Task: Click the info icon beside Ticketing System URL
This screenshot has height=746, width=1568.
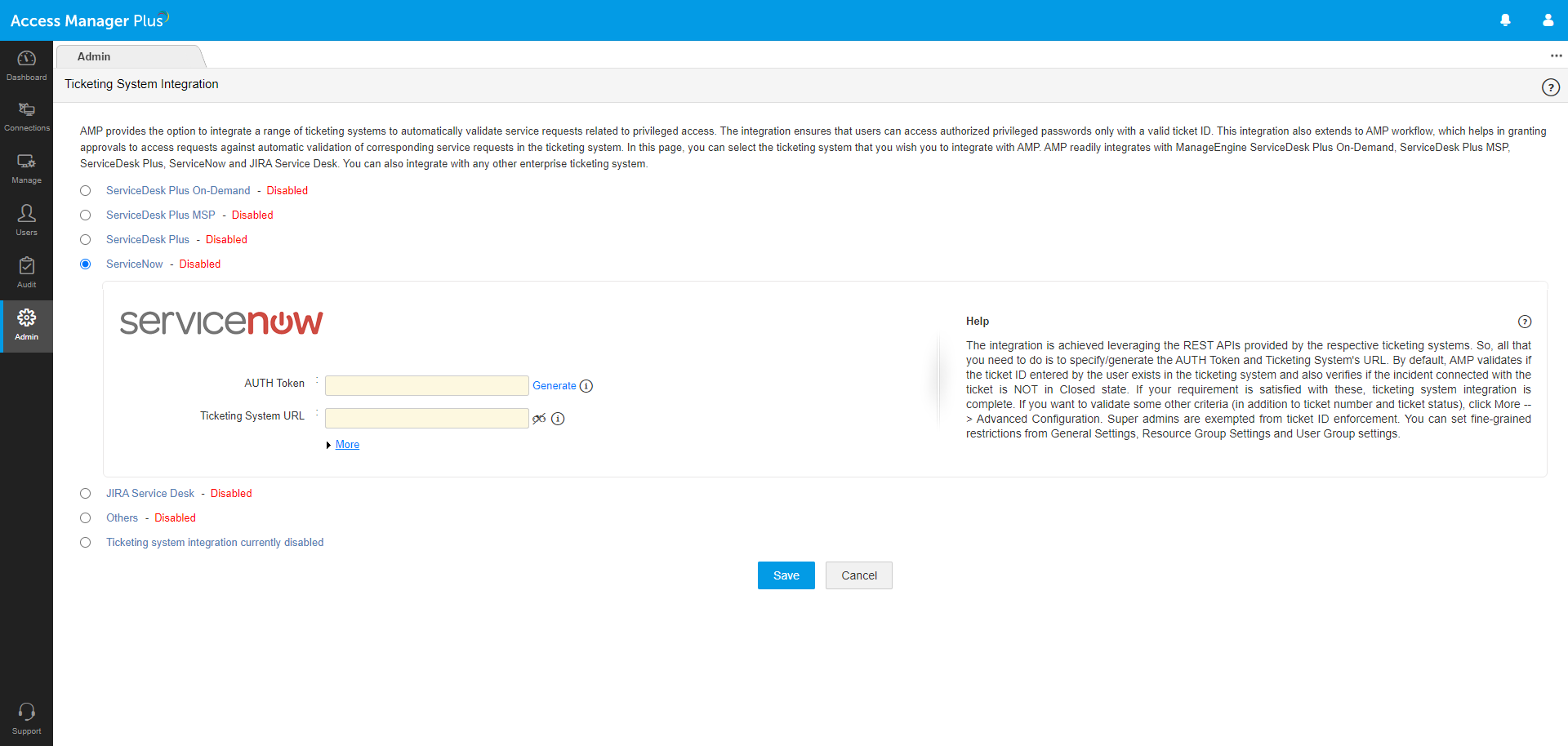Action: click(558, 419)
